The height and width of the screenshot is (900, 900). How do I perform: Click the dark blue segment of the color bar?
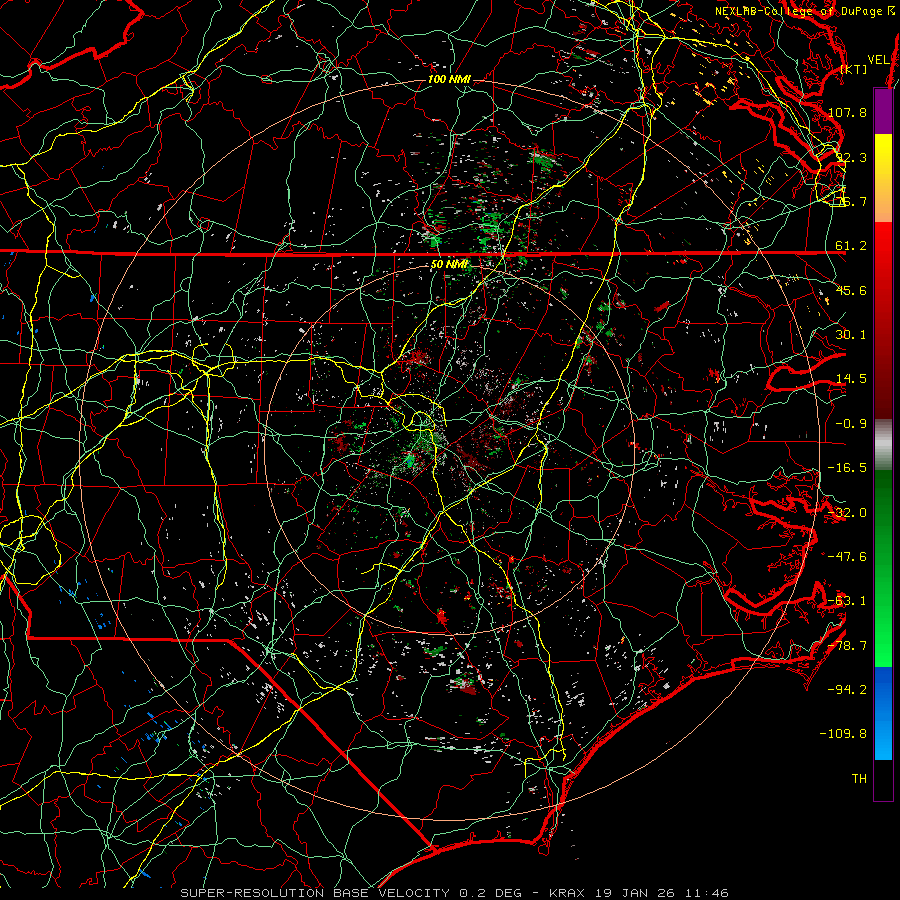(883, 689)
